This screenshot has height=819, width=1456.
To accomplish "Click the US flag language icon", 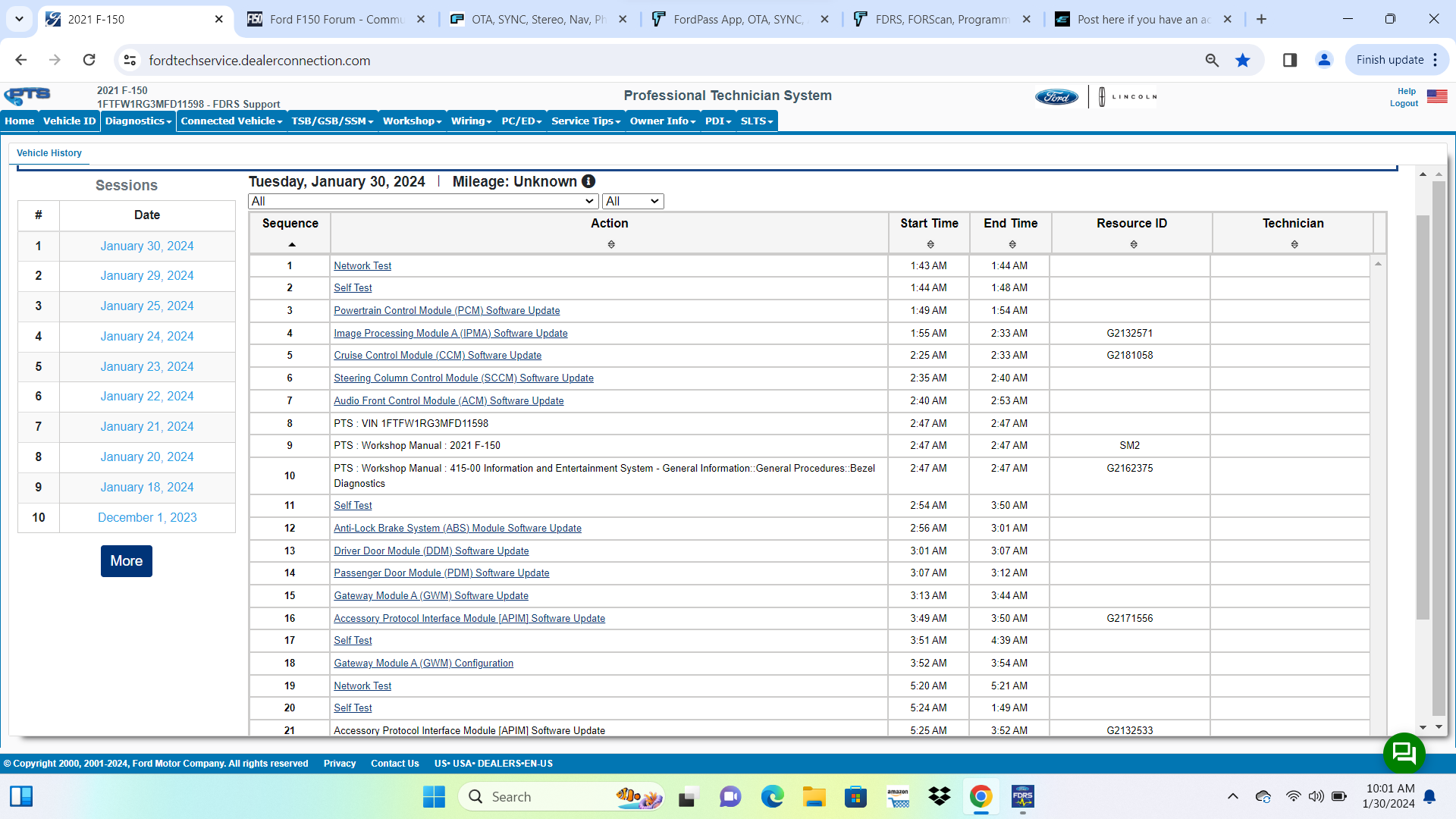I will click(x=1437, y=96).
